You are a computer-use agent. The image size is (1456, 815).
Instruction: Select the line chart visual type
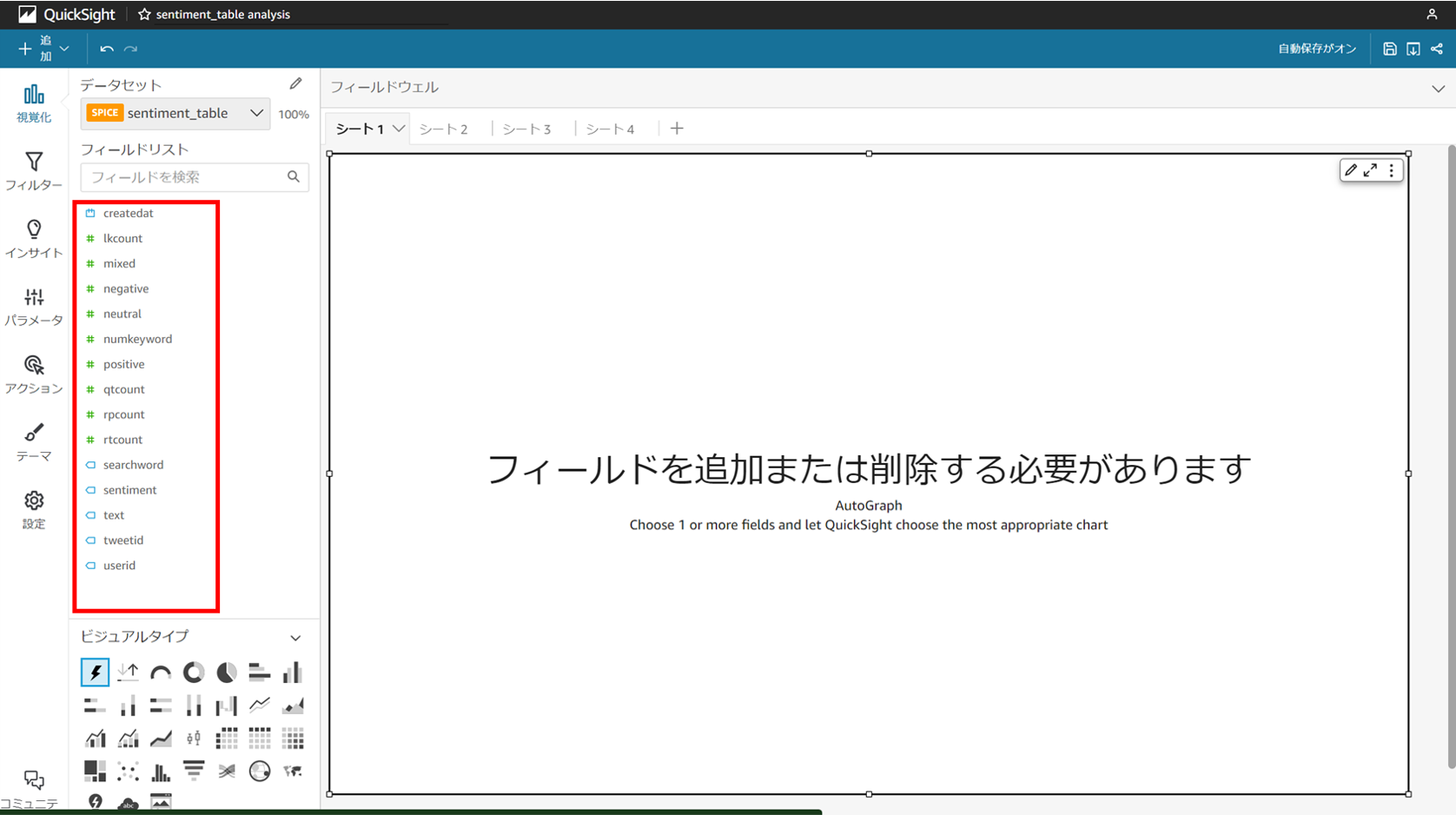tap(259, 705)
